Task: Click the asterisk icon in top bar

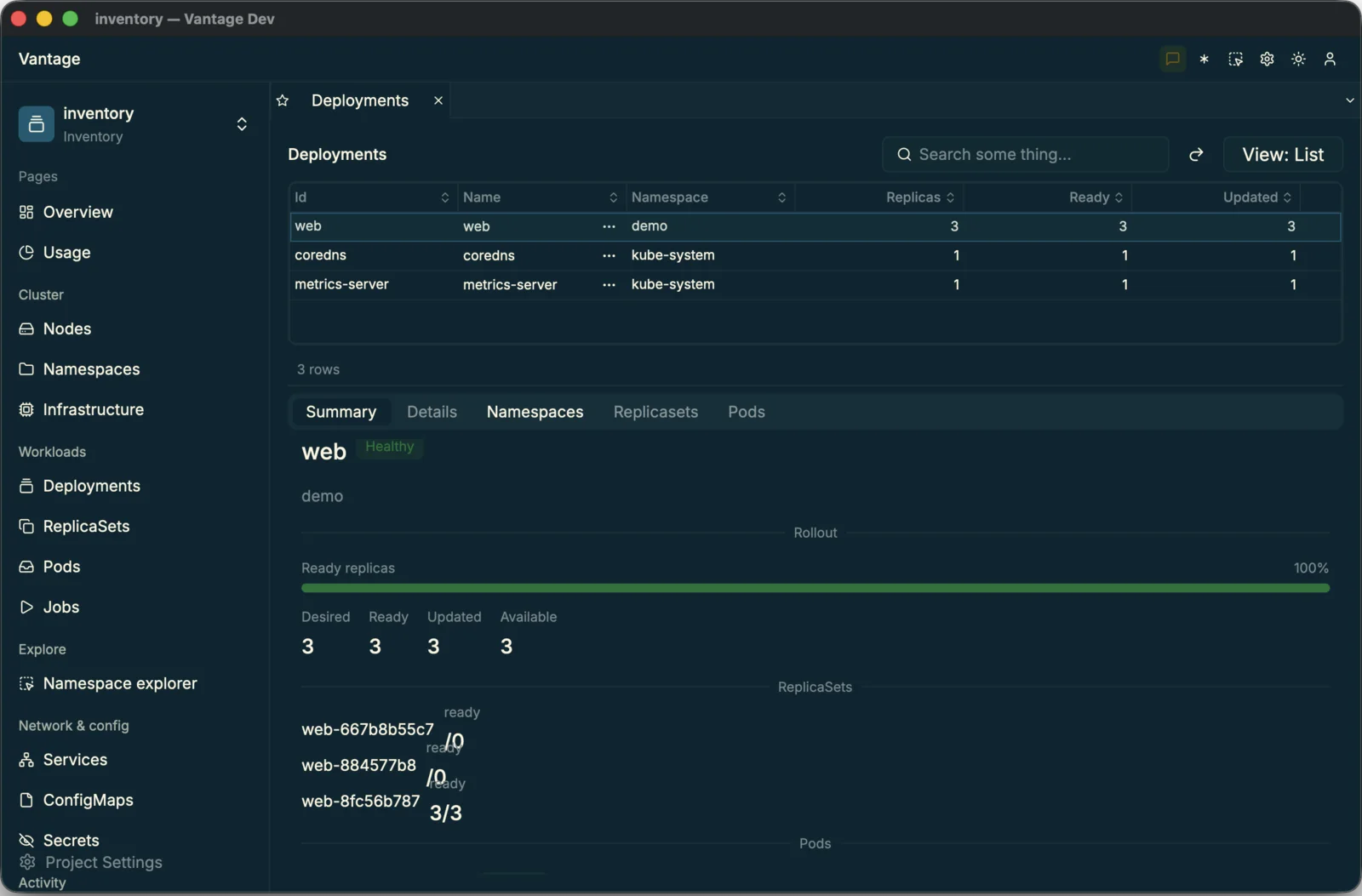Action: tap(1204, 59)
